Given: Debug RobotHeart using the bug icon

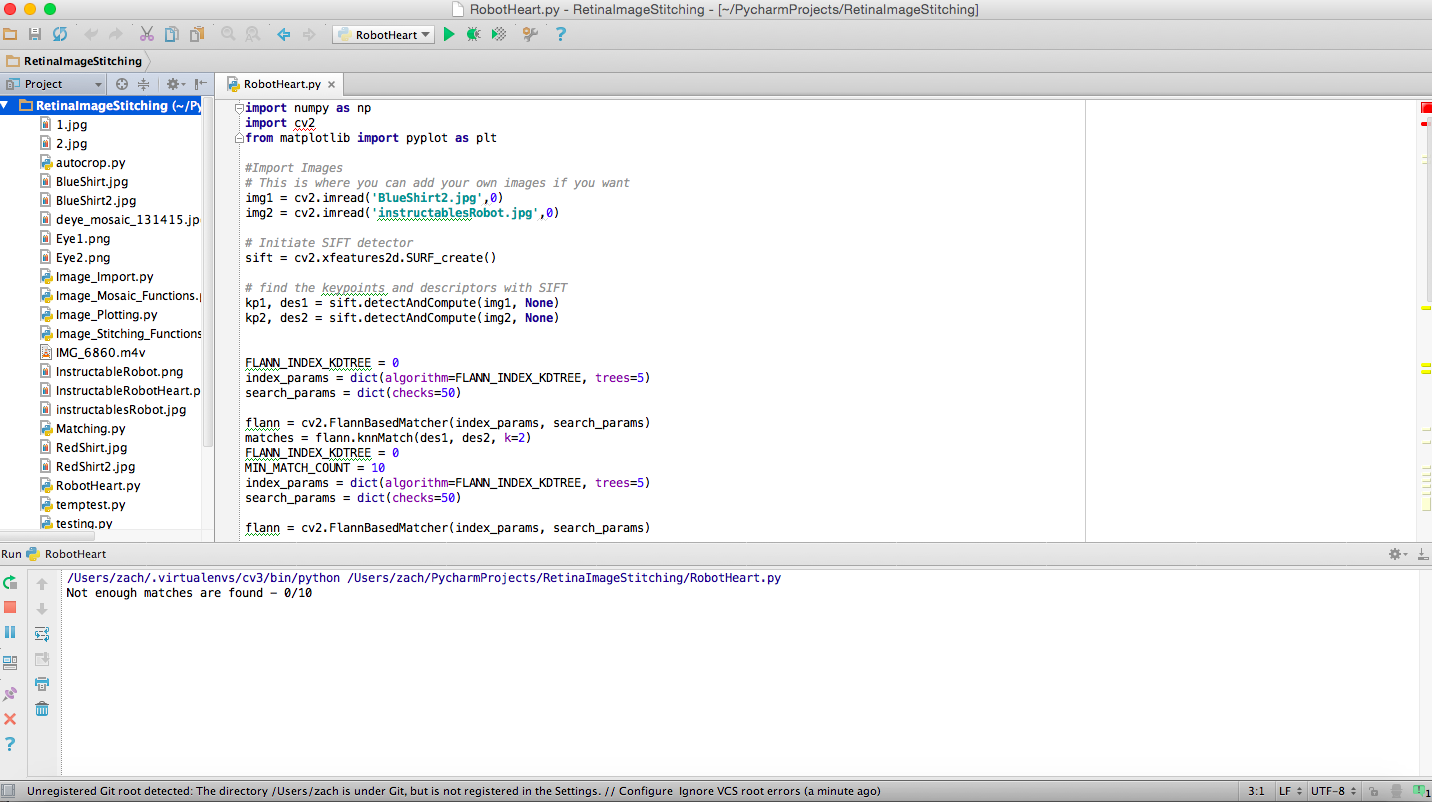Looking at the screenshot, I should [x=473, y=33].
